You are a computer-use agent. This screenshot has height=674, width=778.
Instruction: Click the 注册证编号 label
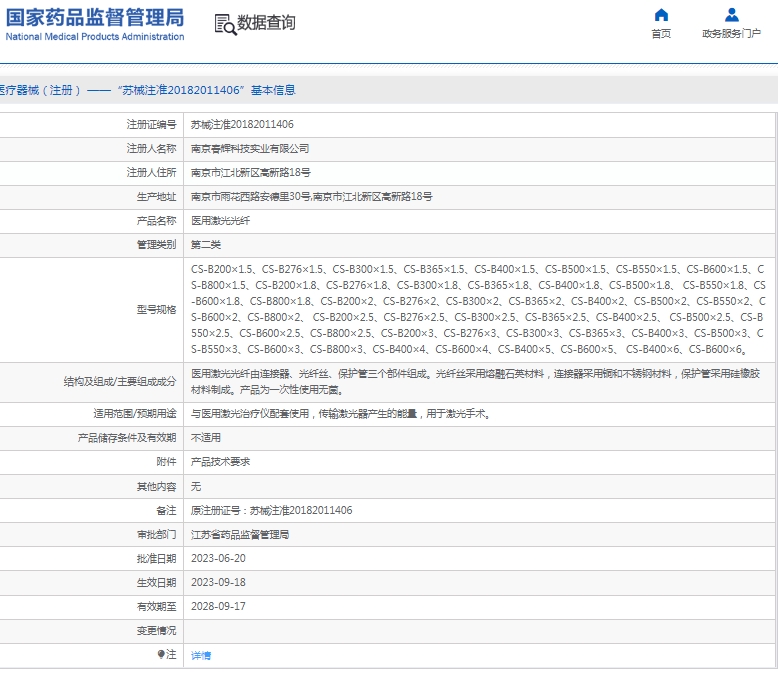151,125
